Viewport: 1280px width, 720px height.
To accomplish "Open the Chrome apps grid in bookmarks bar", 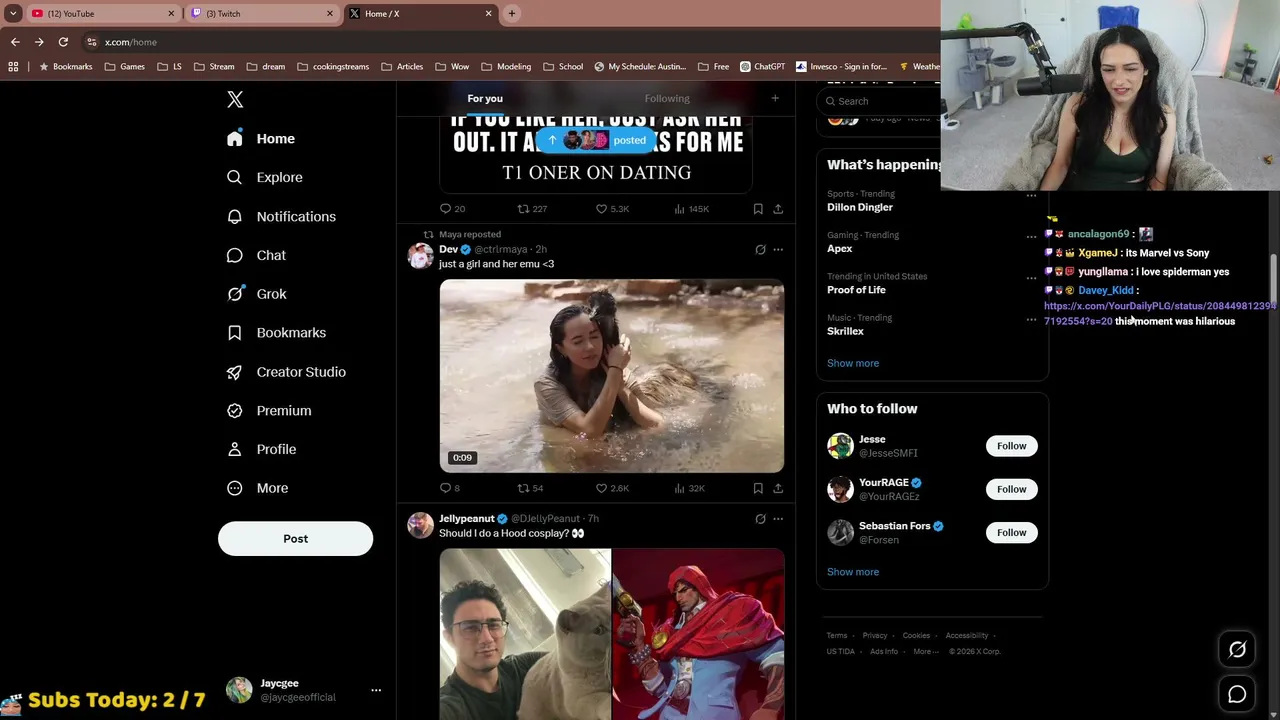I will pos(13,67).
